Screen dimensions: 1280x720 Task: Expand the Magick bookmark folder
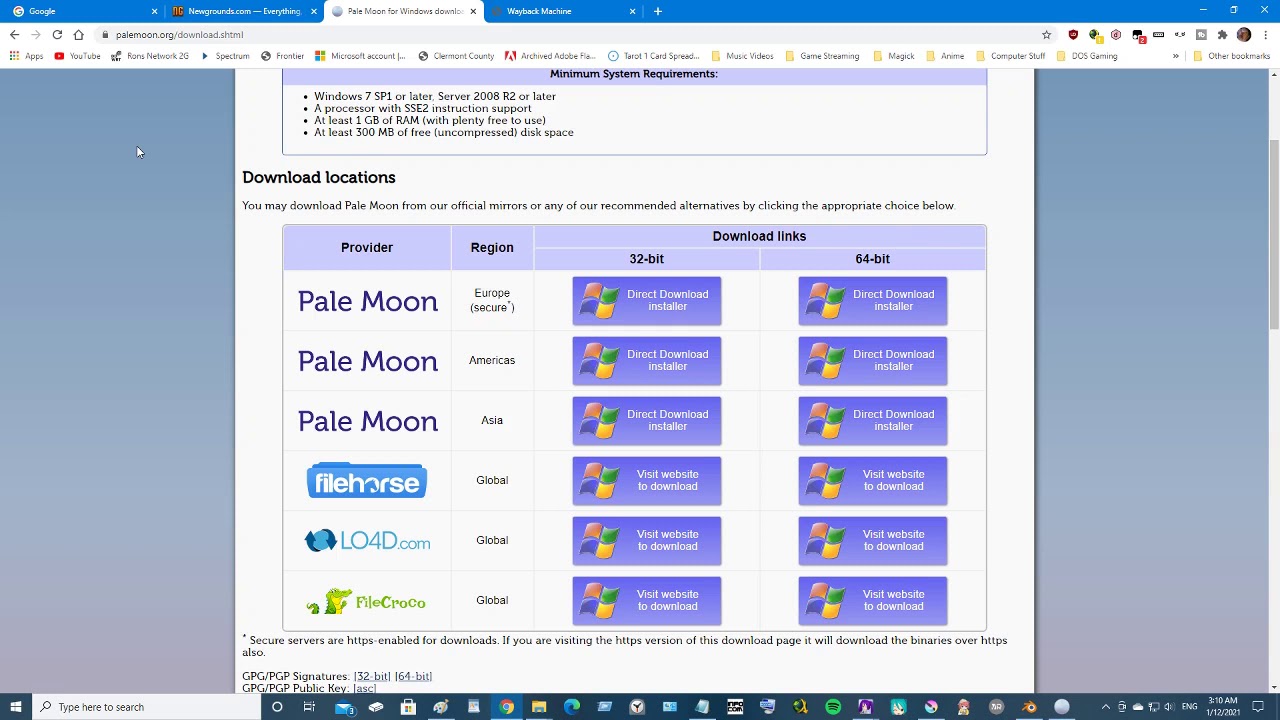click(893, 56)
